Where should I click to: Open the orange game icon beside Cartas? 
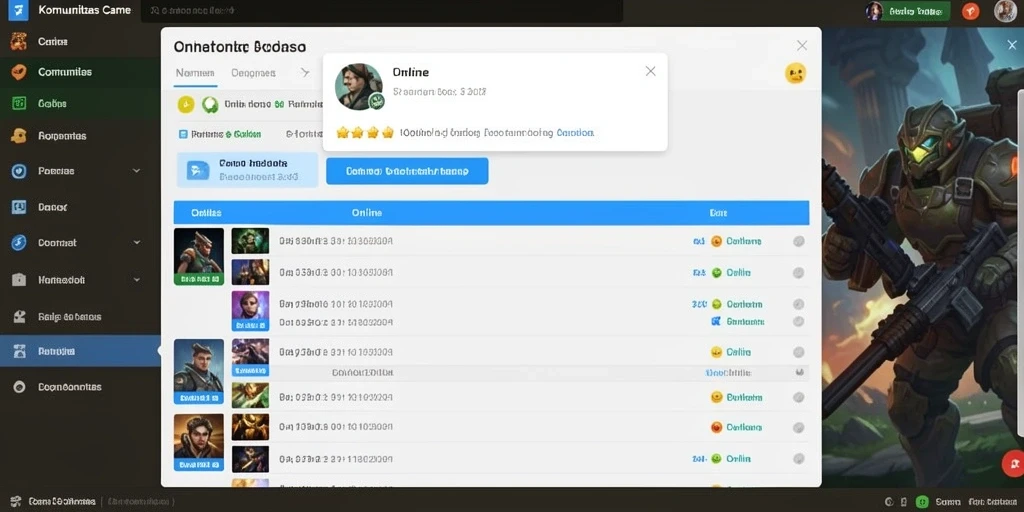(18, 42)
